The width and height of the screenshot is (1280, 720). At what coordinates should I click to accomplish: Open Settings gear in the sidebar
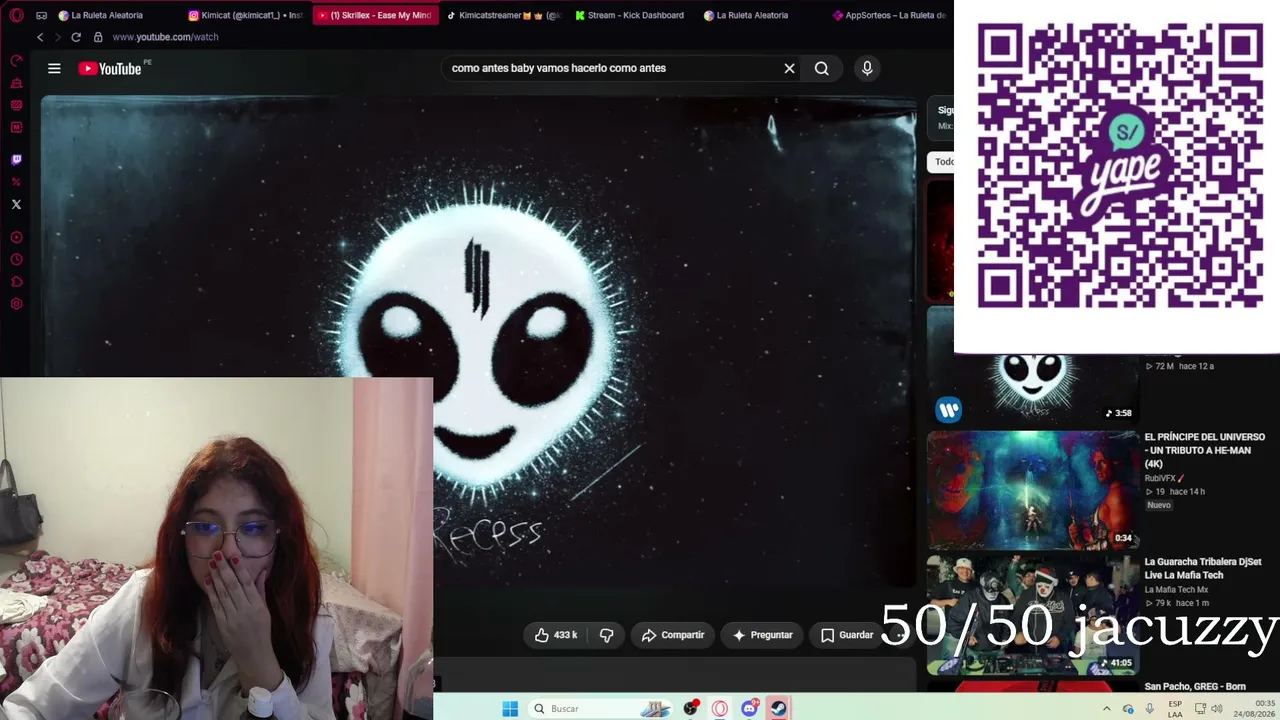point(16,304)
